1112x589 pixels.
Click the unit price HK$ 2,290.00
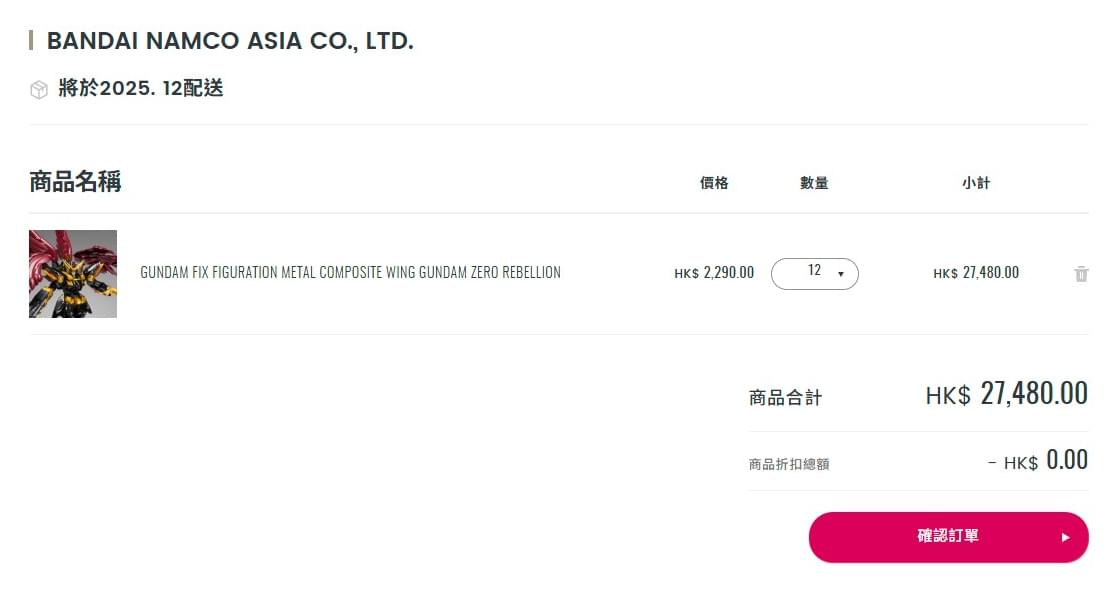[714, 273]
